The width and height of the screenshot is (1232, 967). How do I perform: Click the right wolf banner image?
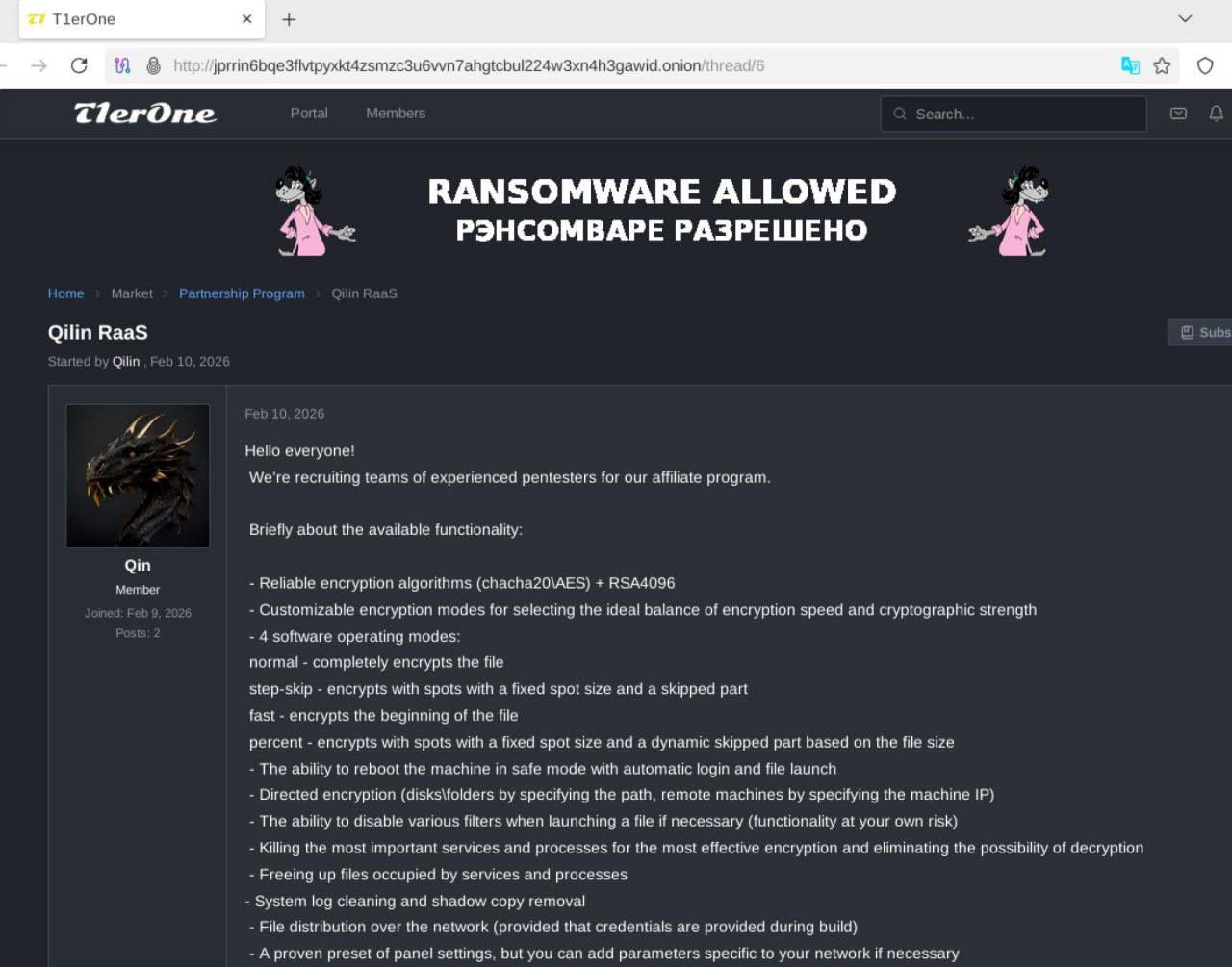point(1010,211)
